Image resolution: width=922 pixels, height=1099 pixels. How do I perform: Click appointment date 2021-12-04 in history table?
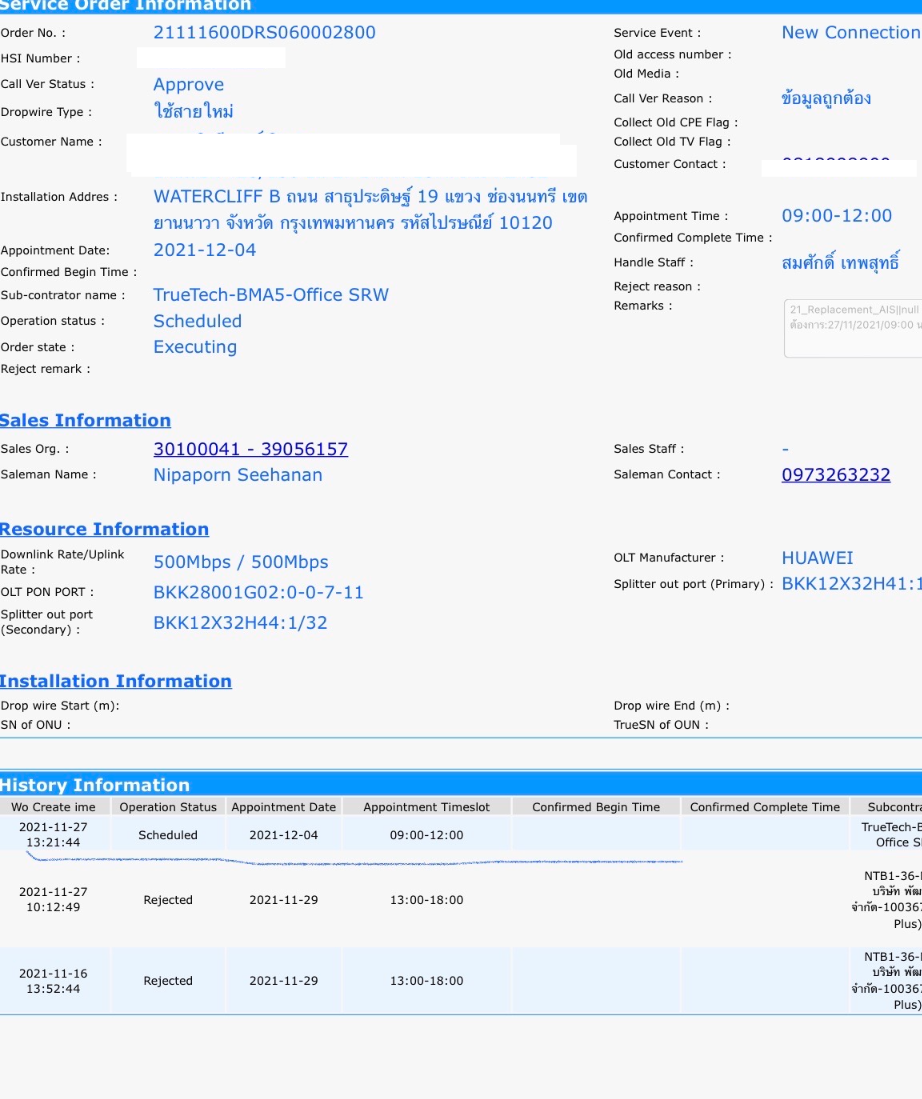(284, 835)
